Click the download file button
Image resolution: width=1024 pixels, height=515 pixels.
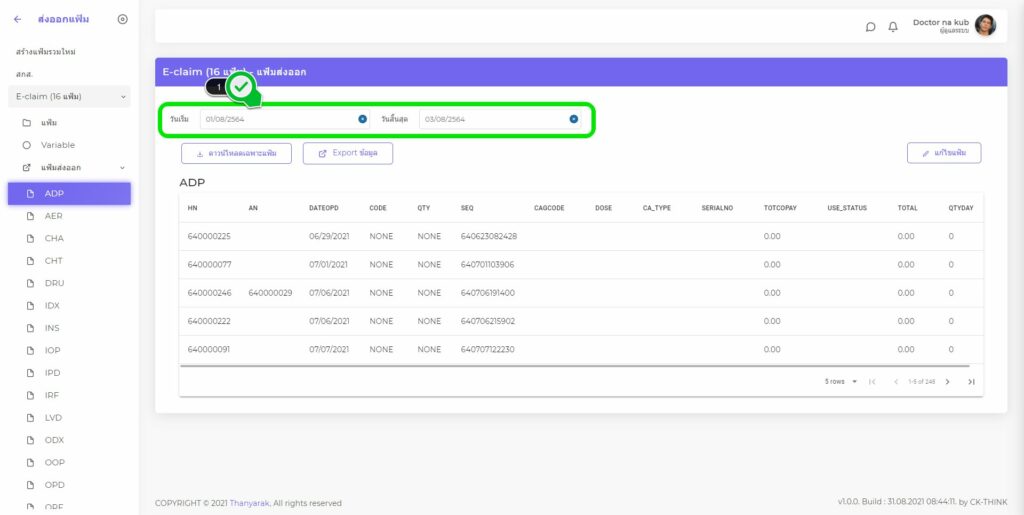tap(236, 153)
